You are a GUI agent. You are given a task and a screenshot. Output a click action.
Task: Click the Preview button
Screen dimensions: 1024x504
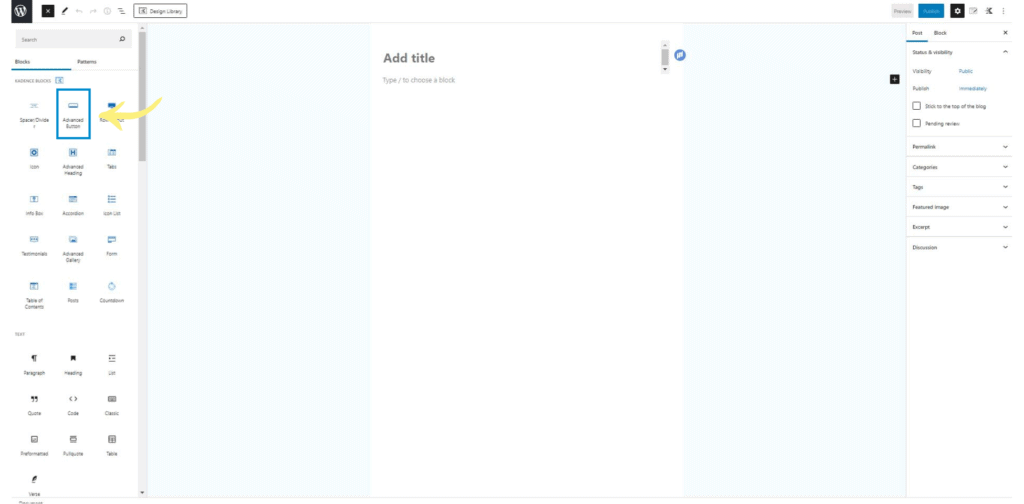click(x=903, y=11)
